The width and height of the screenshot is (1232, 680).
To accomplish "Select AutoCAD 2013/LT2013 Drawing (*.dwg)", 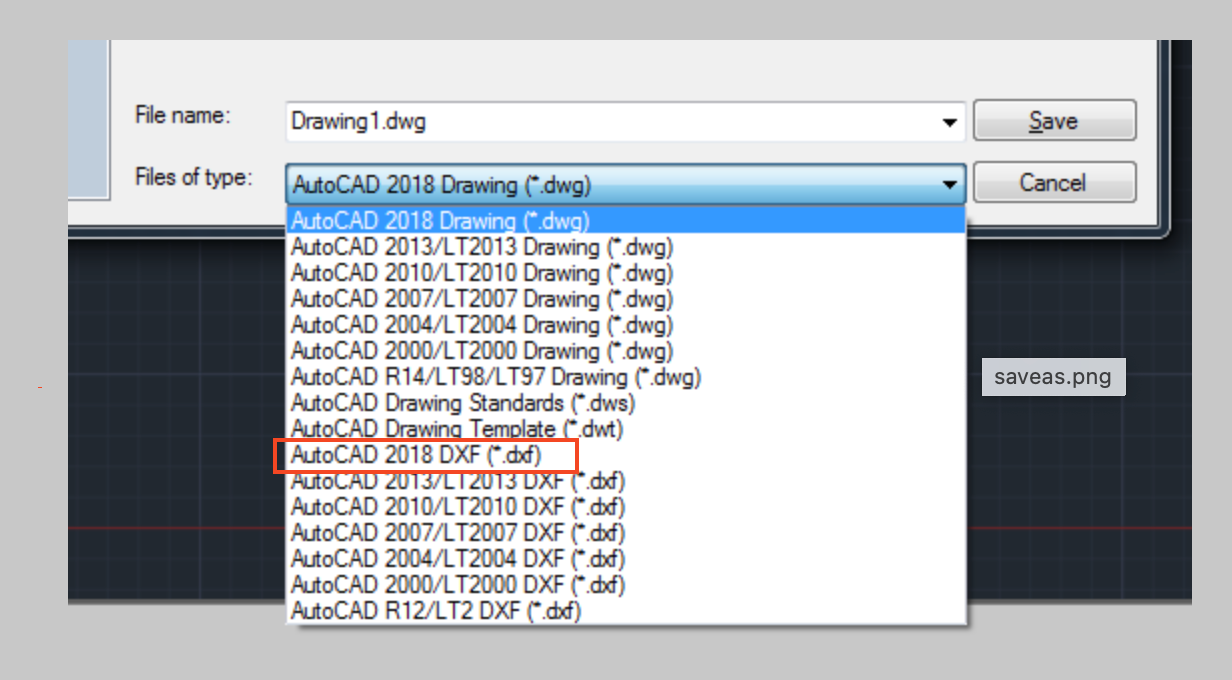I will click(626, 246).
